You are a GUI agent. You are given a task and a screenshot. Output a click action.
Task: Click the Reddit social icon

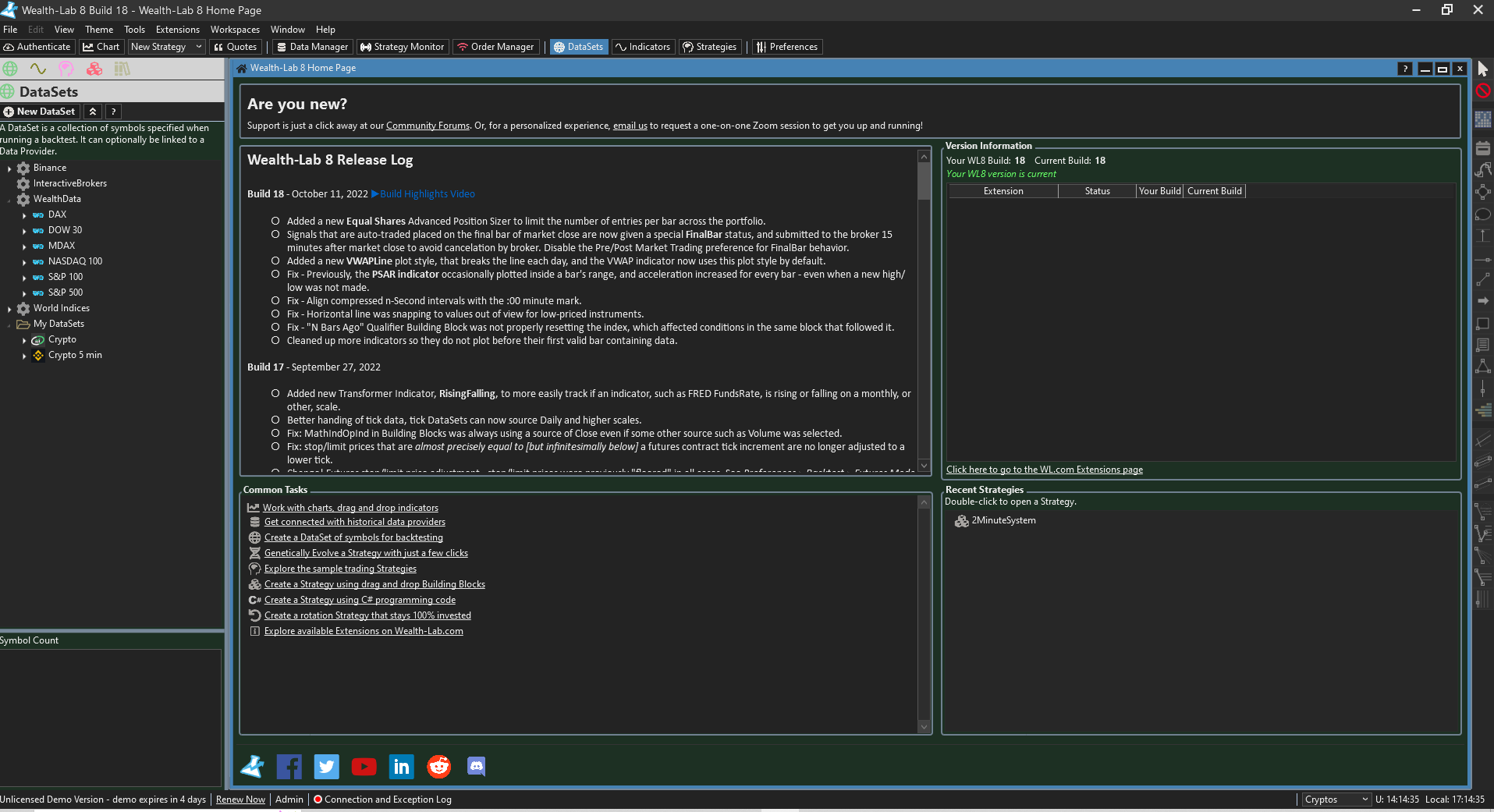(439, 767)
